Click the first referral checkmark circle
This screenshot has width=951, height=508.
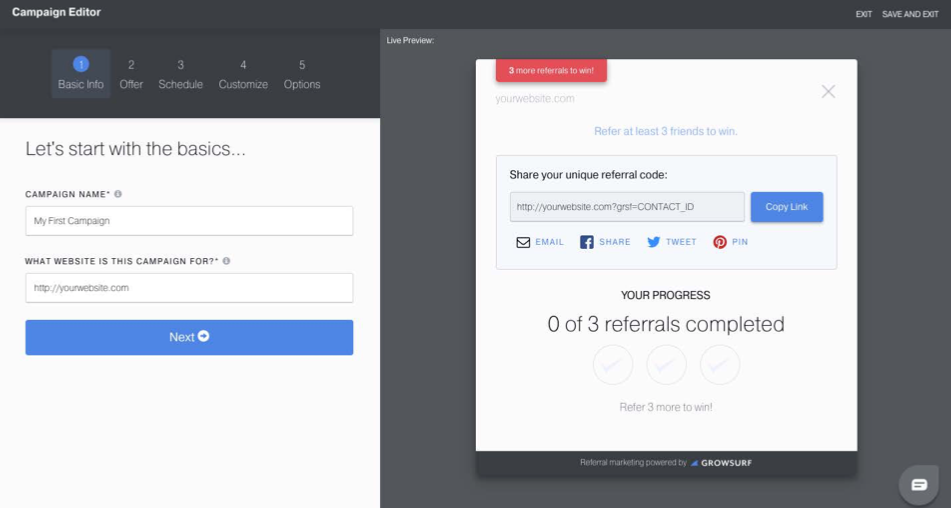point(613,365)
